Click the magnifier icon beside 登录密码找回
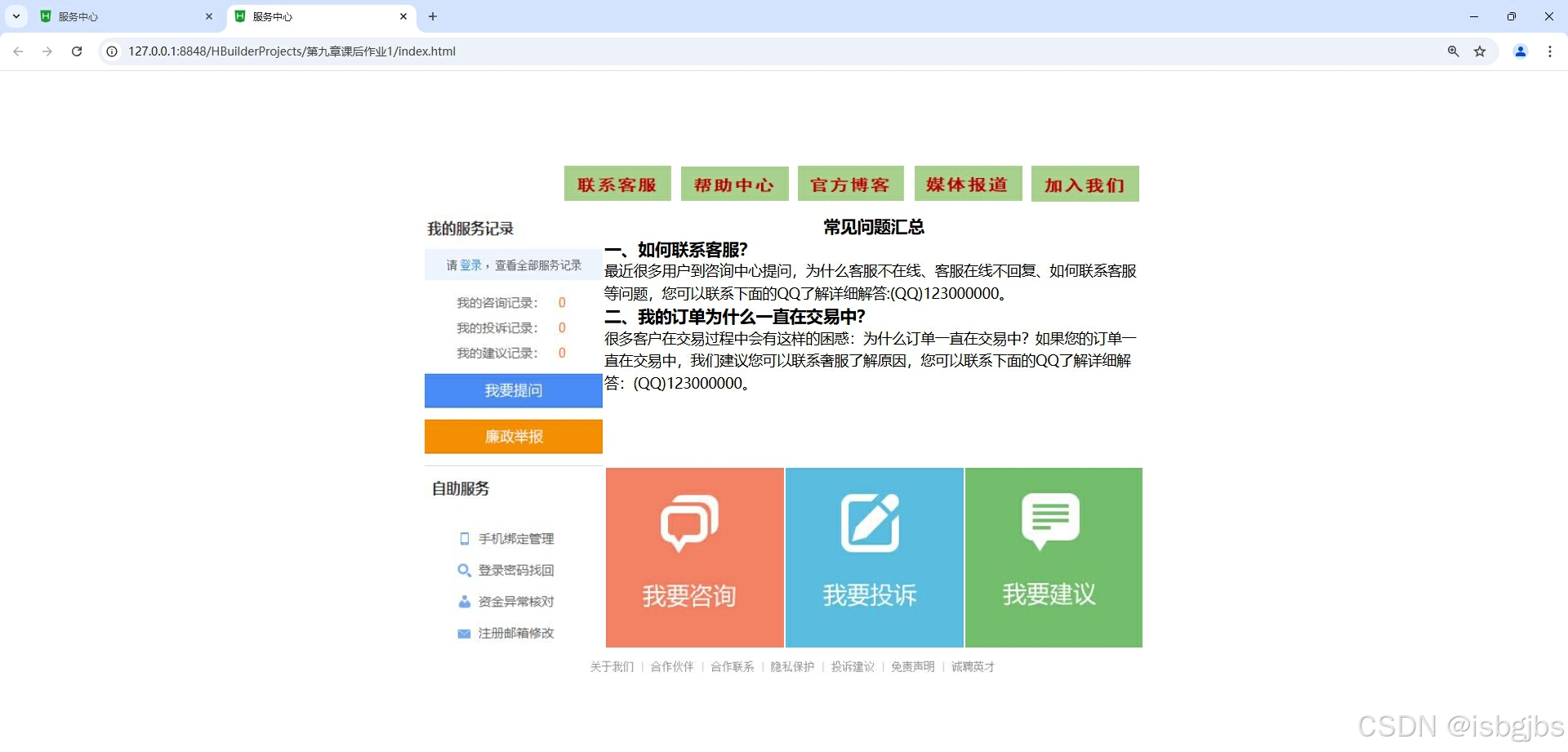 [x=464, y=570]
